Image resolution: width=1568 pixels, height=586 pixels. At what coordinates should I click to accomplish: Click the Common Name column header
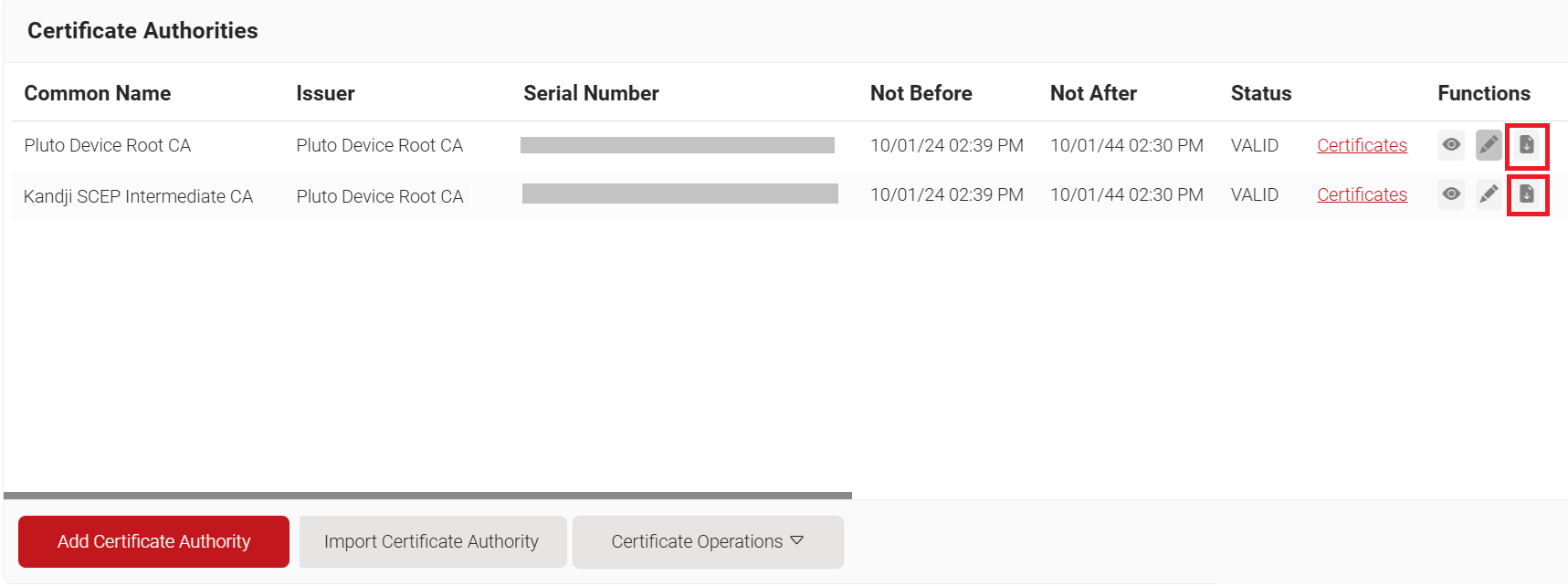click(x=98, y=93)
